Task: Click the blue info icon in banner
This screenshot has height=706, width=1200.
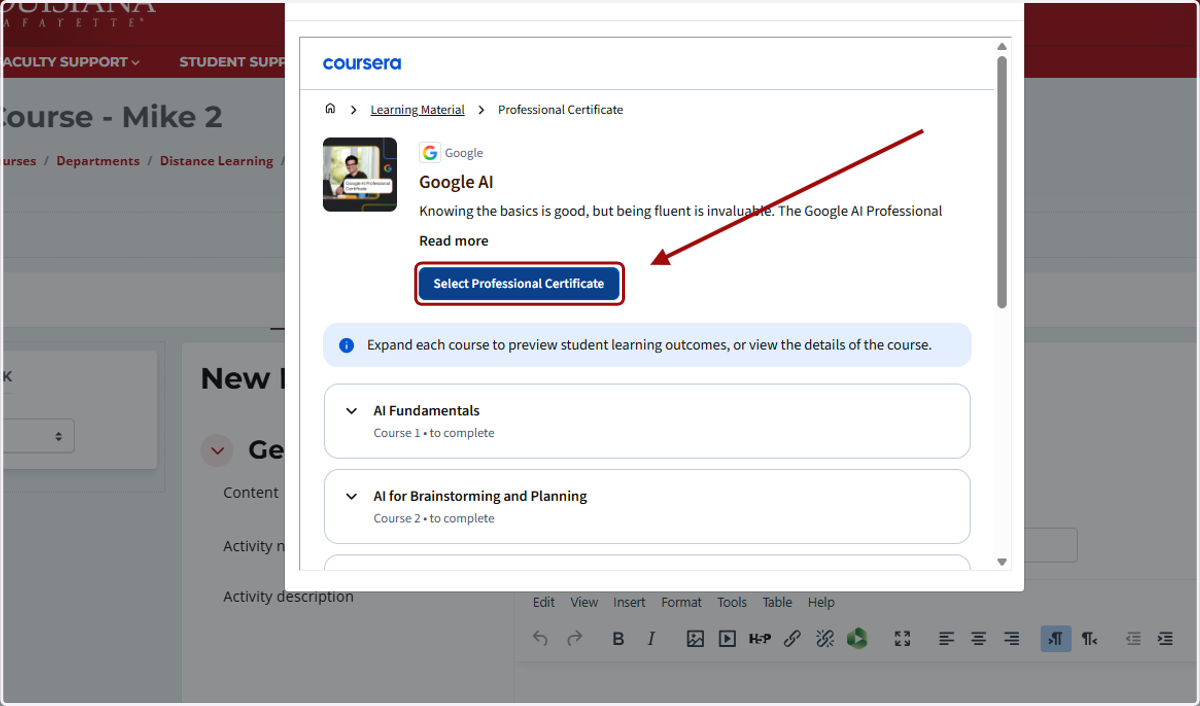Action: pyautogui.click(x=346, y=345)
